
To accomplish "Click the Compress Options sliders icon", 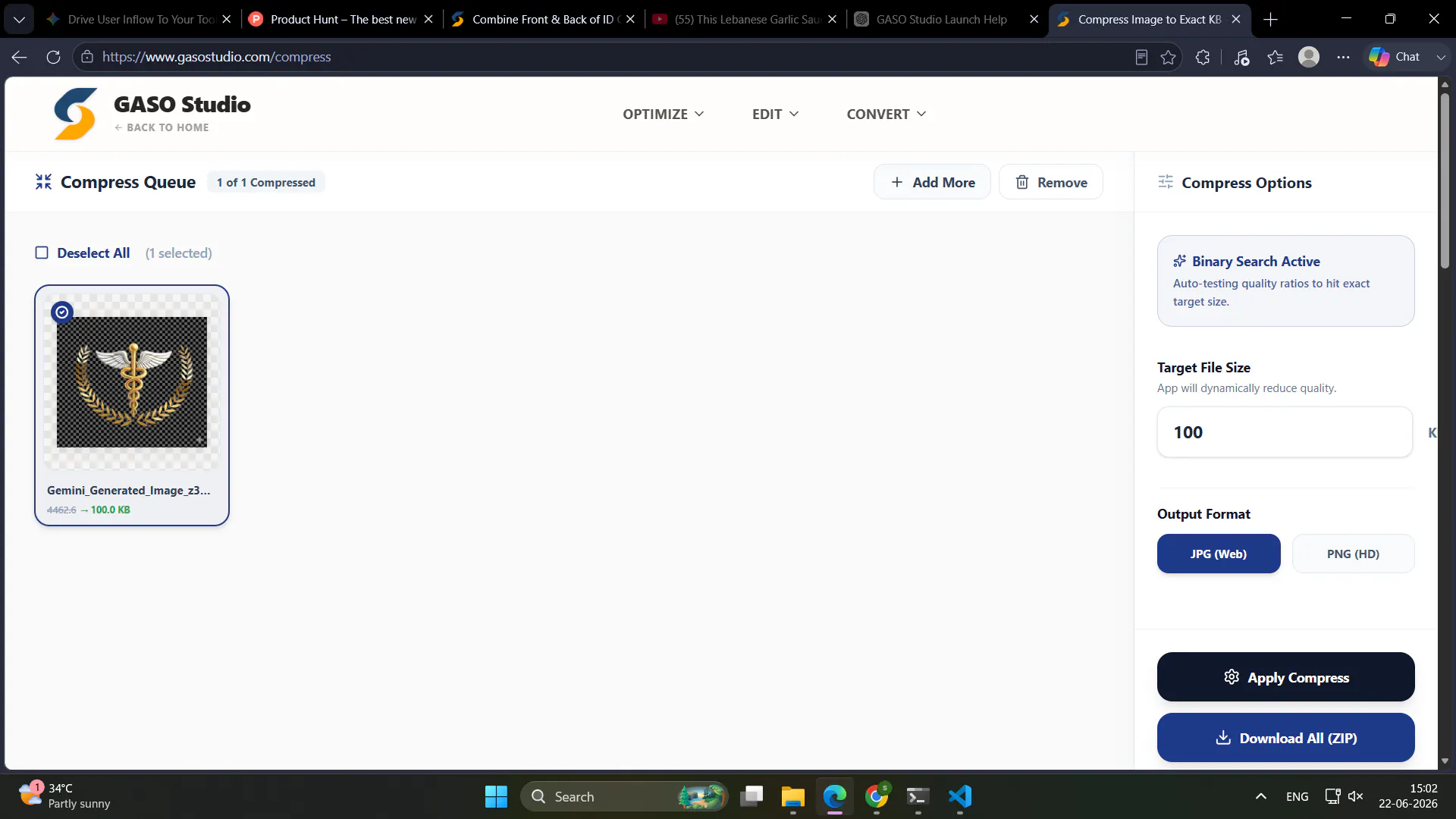I will [x=1166, y=182].
